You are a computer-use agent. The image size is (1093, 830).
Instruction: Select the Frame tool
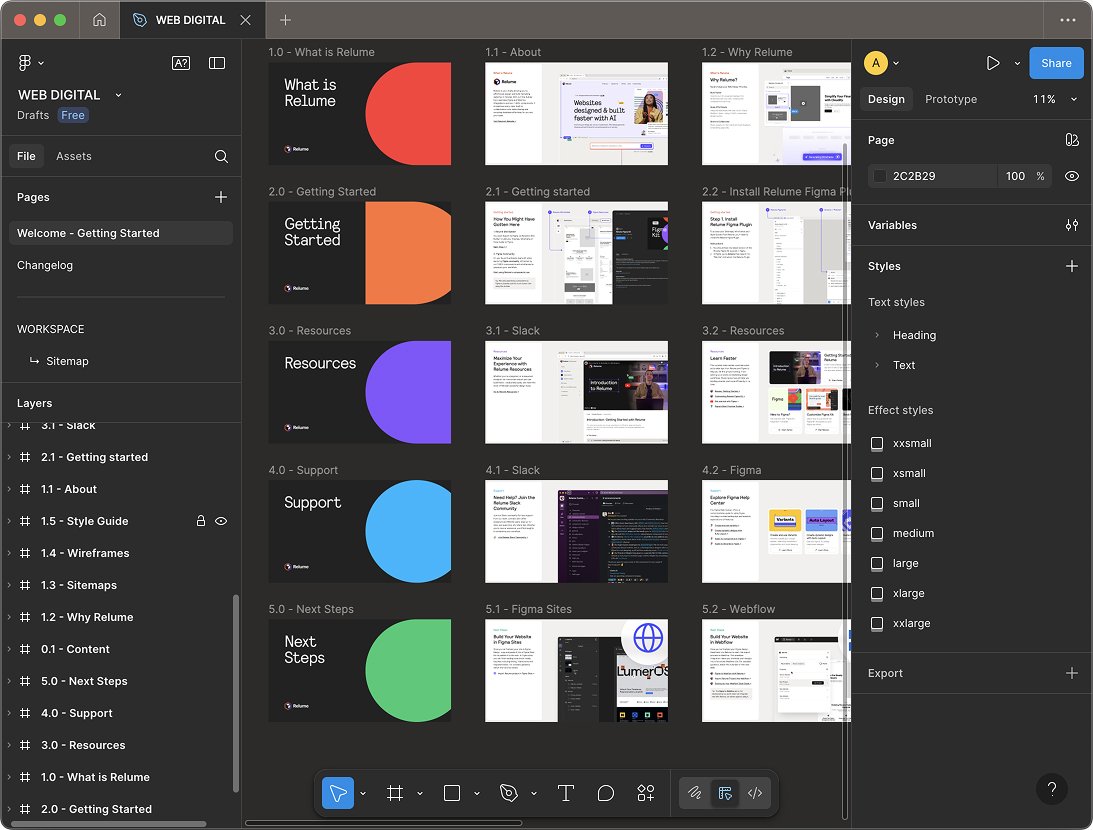(x=395, y=793)
